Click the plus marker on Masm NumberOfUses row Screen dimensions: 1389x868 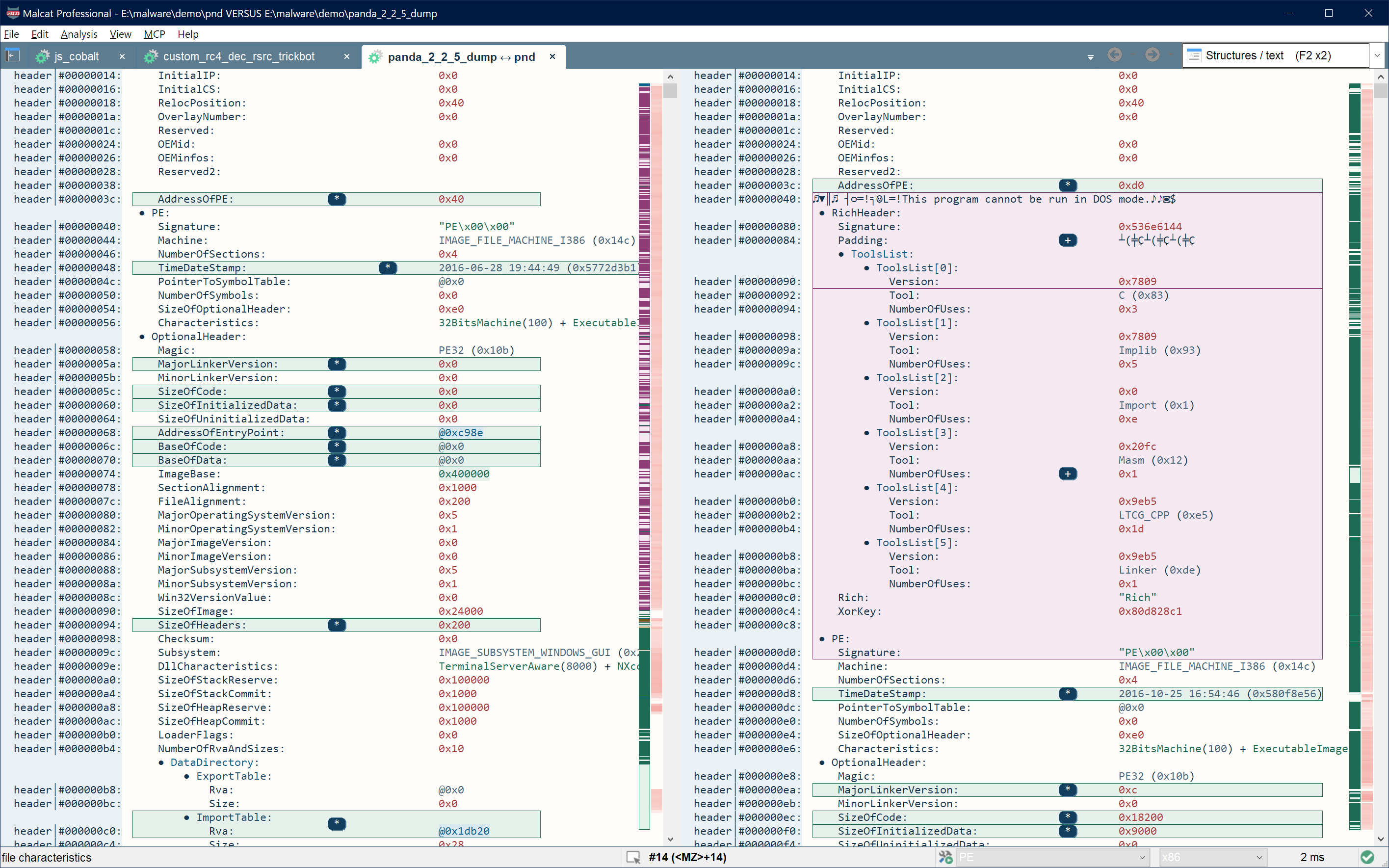[1068, 474]
